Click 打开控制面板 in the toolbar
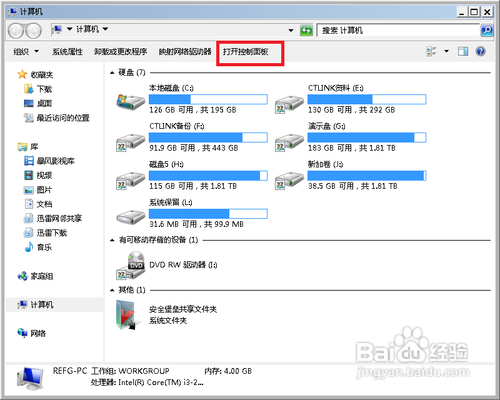Image resolution: width=500 pixels, height=400 pixels. pyautogui.click(x=246, y=52)
